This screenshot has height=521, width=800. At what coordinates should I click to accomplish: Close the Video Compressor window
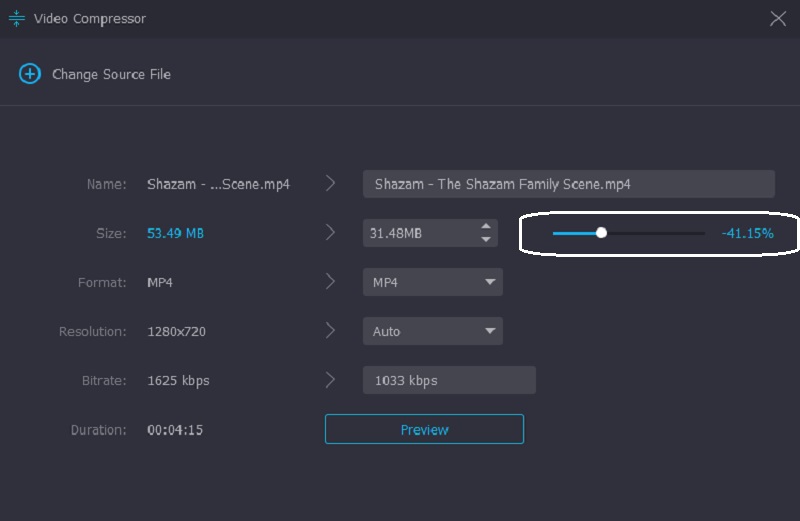pos(777,18)
